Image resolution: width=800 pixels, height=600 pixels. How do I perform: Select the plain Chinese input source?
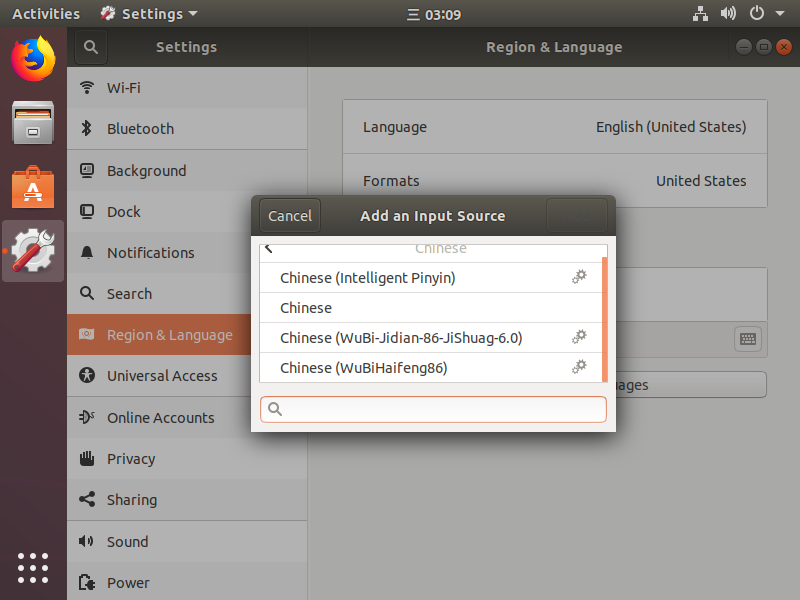(306, 308)
